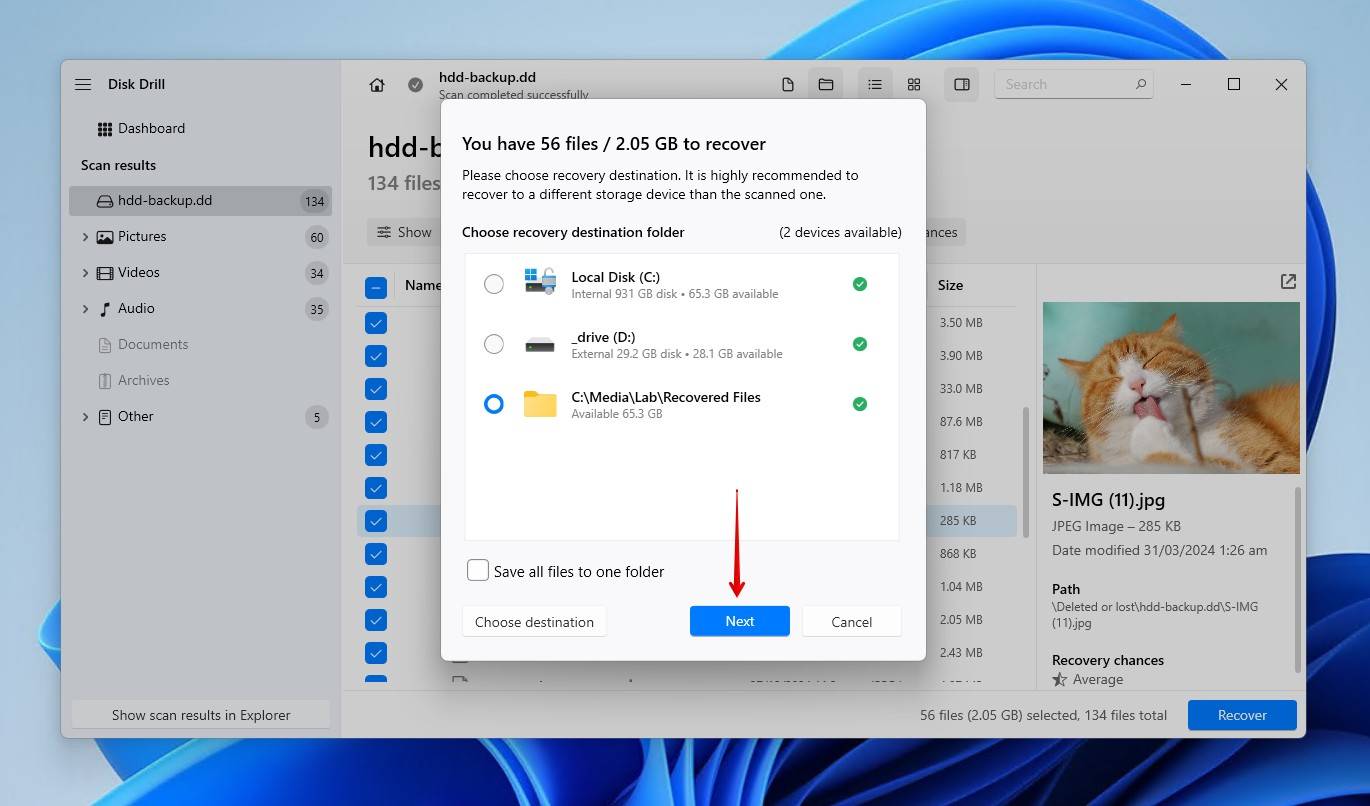Image resolution: width=1370 pixels, height=806 pixels.
Task: Select the grid view layout icon
Action: [x=914, y=85]
